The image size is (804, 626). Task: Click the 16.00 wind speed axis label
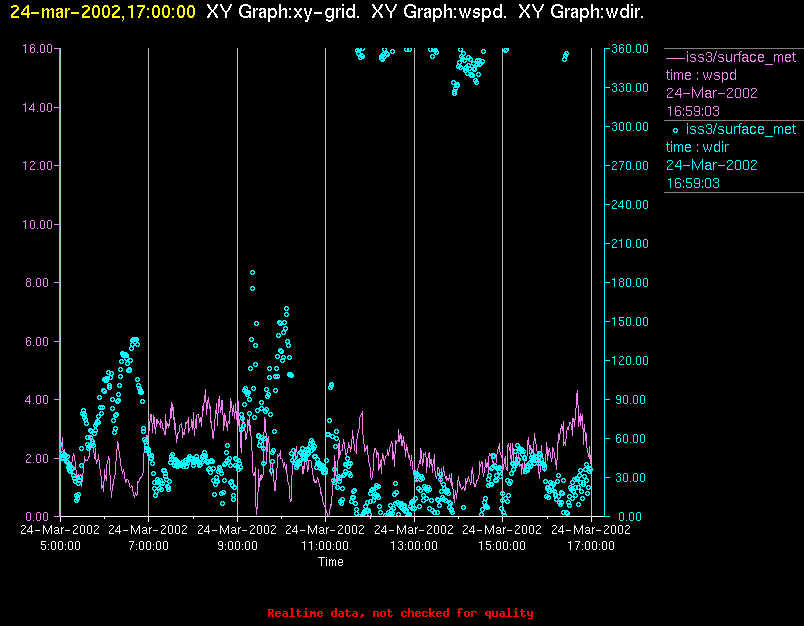[37, 49]
